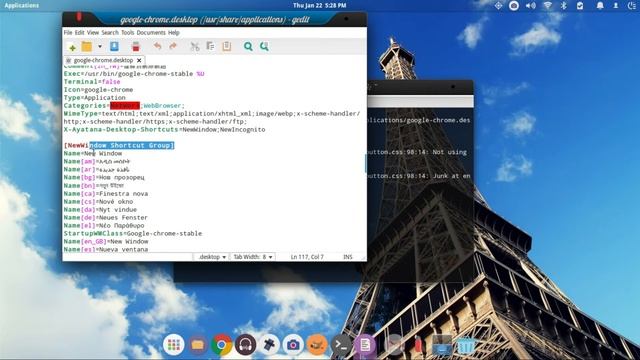Click the X-Ayatana-Desktop-Shortcuts line

click(164, 130)
